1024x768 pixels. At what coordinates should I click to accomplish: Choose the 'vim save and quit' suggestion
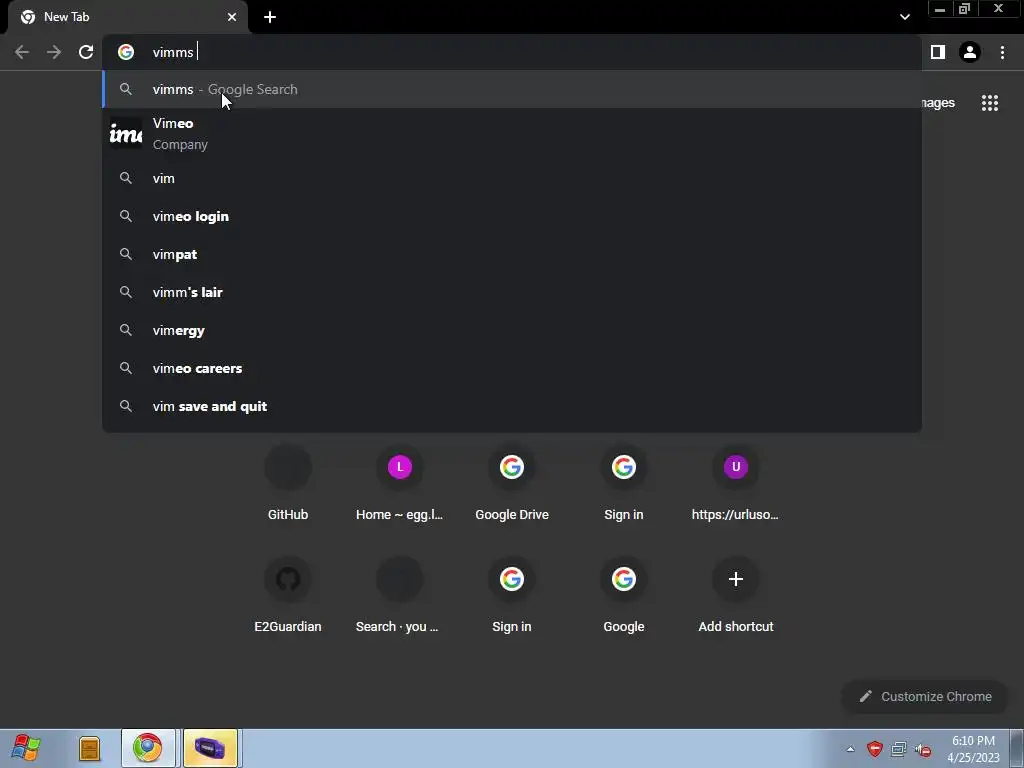(x=512, y=406)
